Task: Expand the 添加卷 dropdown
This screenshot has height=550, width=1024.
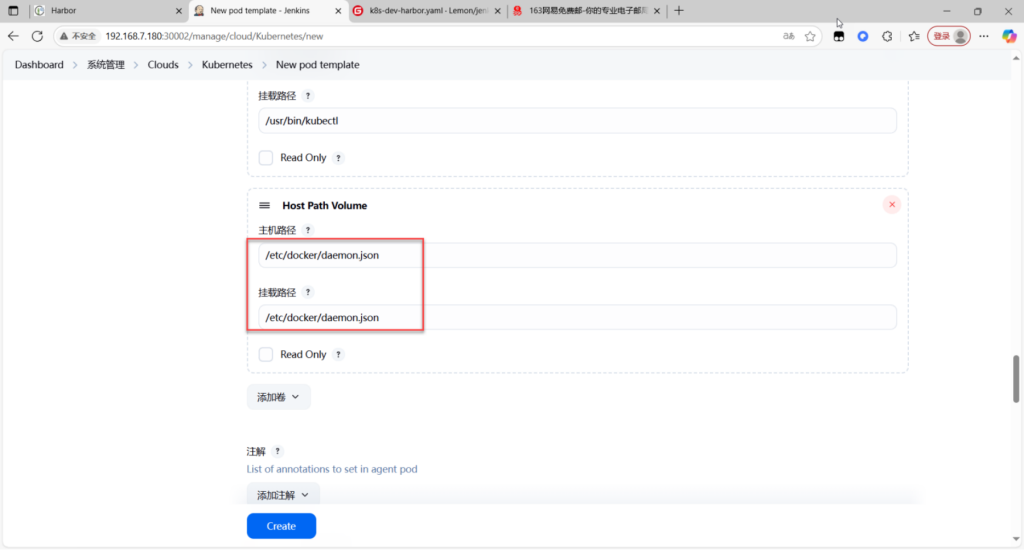Action: (x=278, y=397)
